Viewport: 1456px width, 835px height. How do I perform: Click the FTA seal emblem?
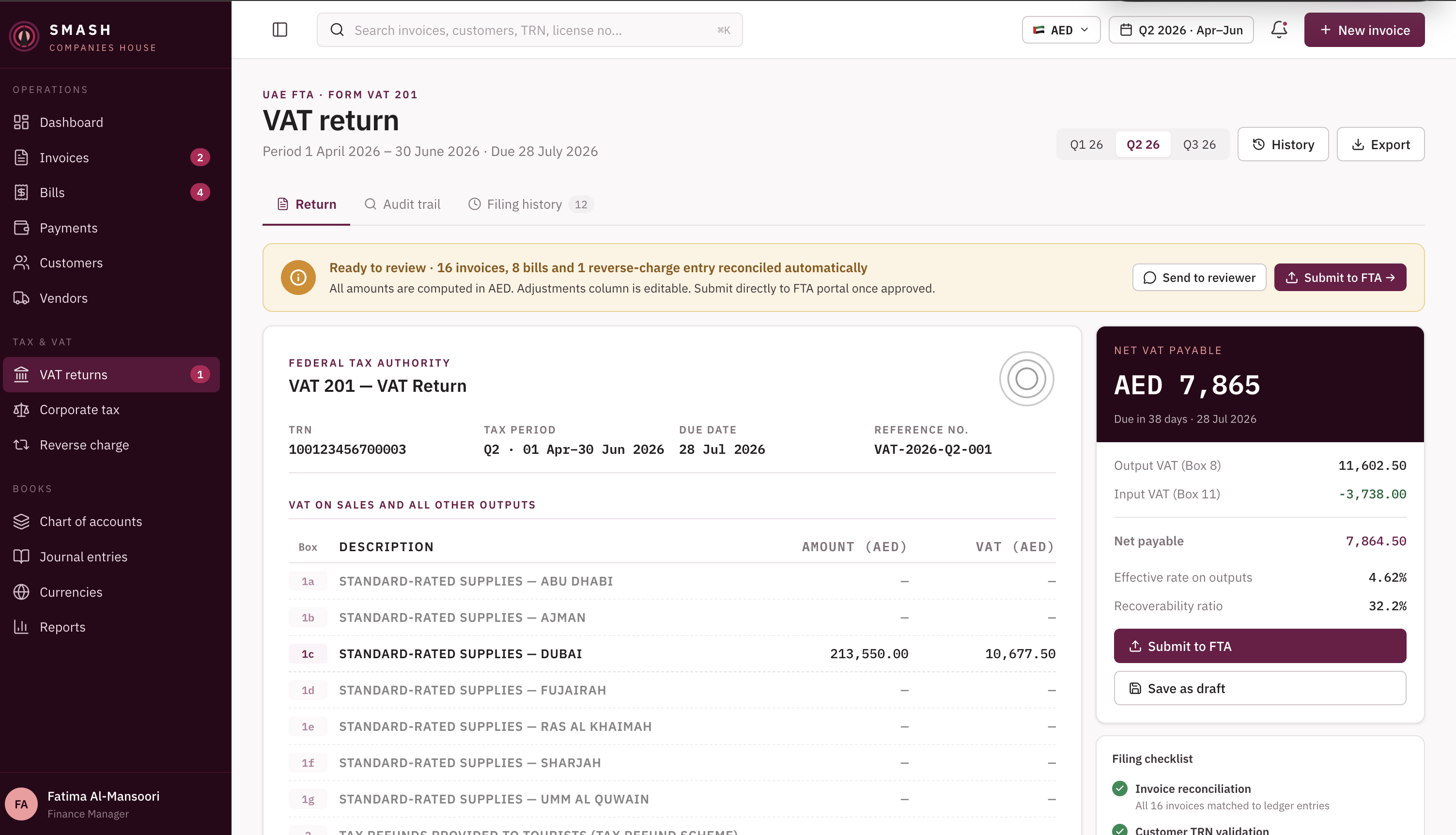[x=1026, y=378]
